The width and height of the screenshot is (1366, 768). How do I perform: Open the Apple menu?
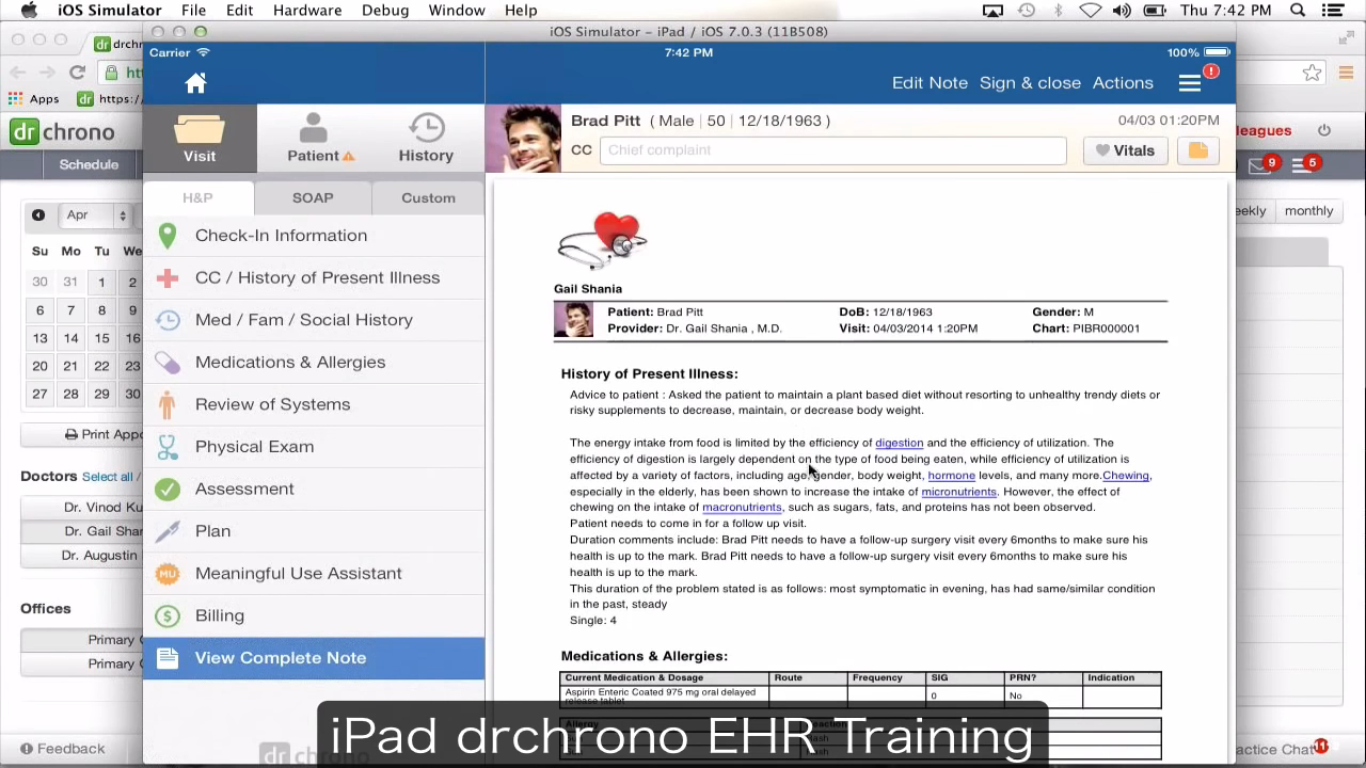coord(29,10)
